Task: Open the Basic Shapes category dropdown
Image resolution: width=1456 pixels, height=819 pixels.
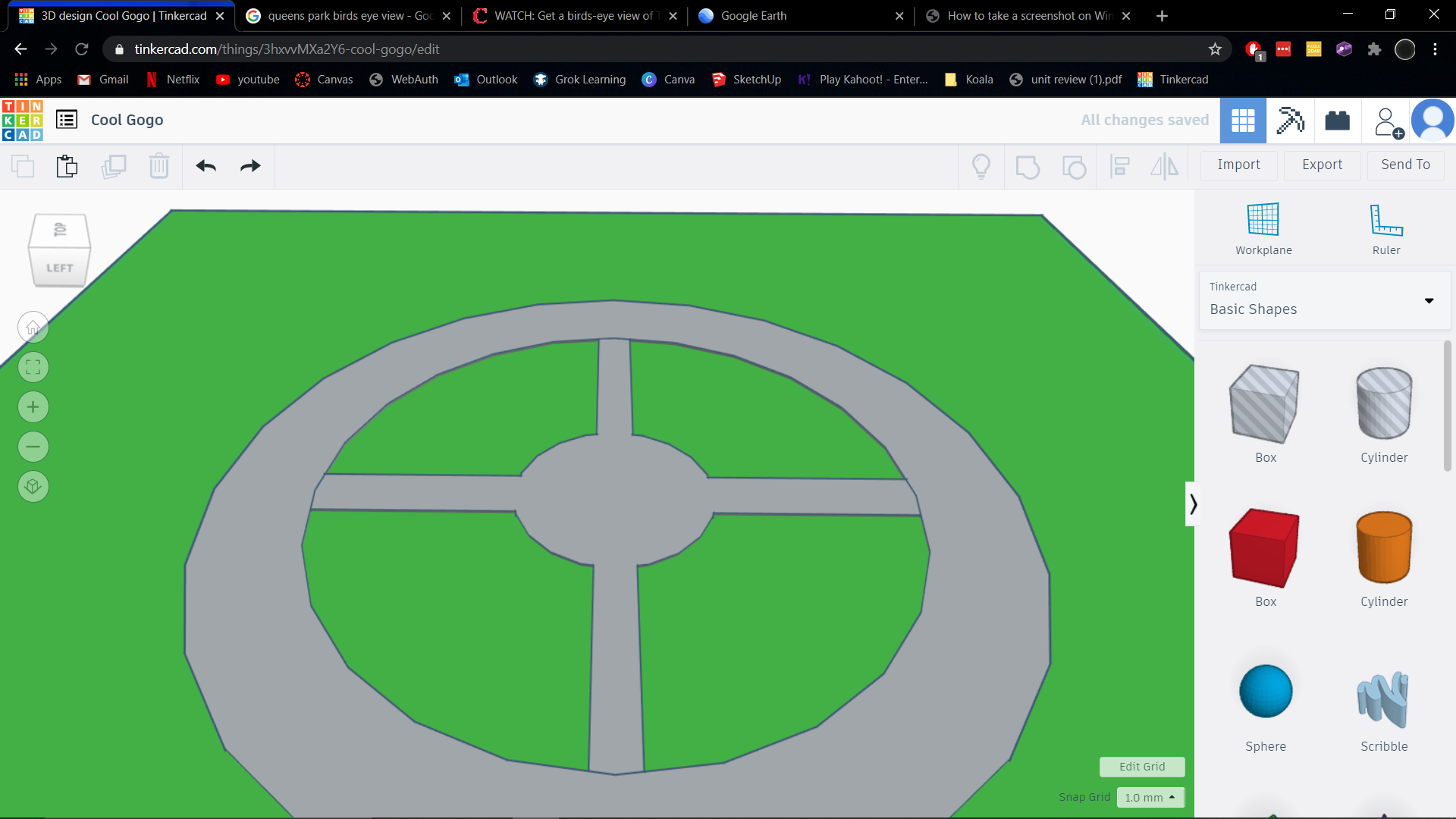Action: 1325,300
